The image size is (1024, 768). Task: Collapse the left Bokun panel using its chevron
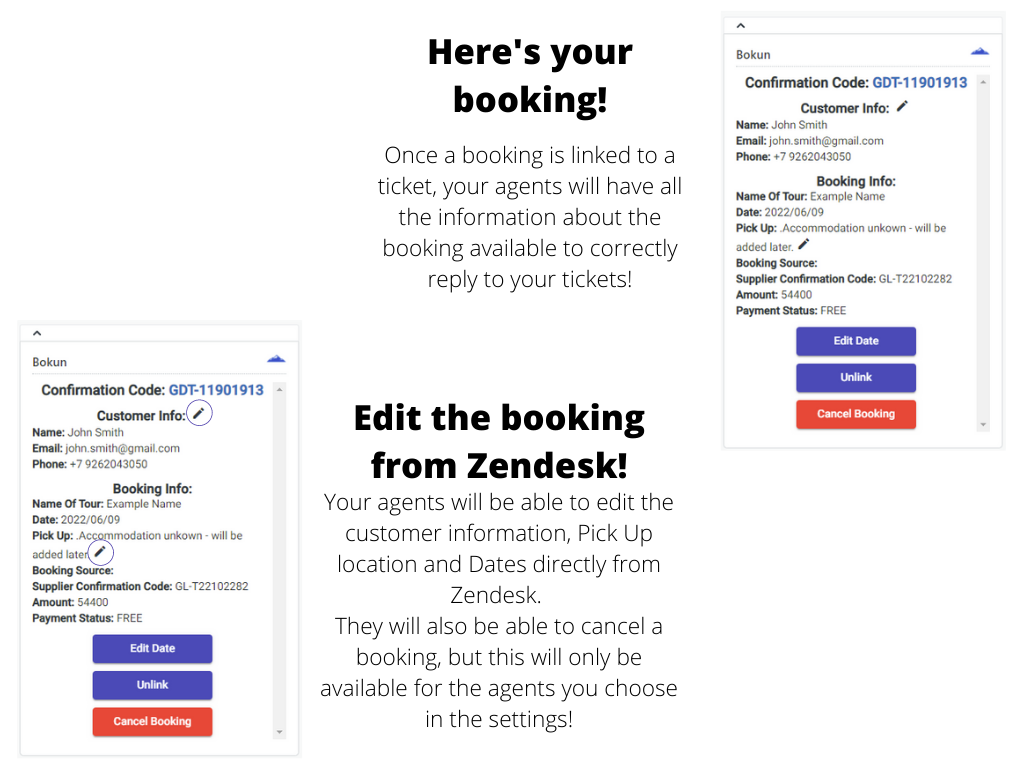(x=37, y=334)
